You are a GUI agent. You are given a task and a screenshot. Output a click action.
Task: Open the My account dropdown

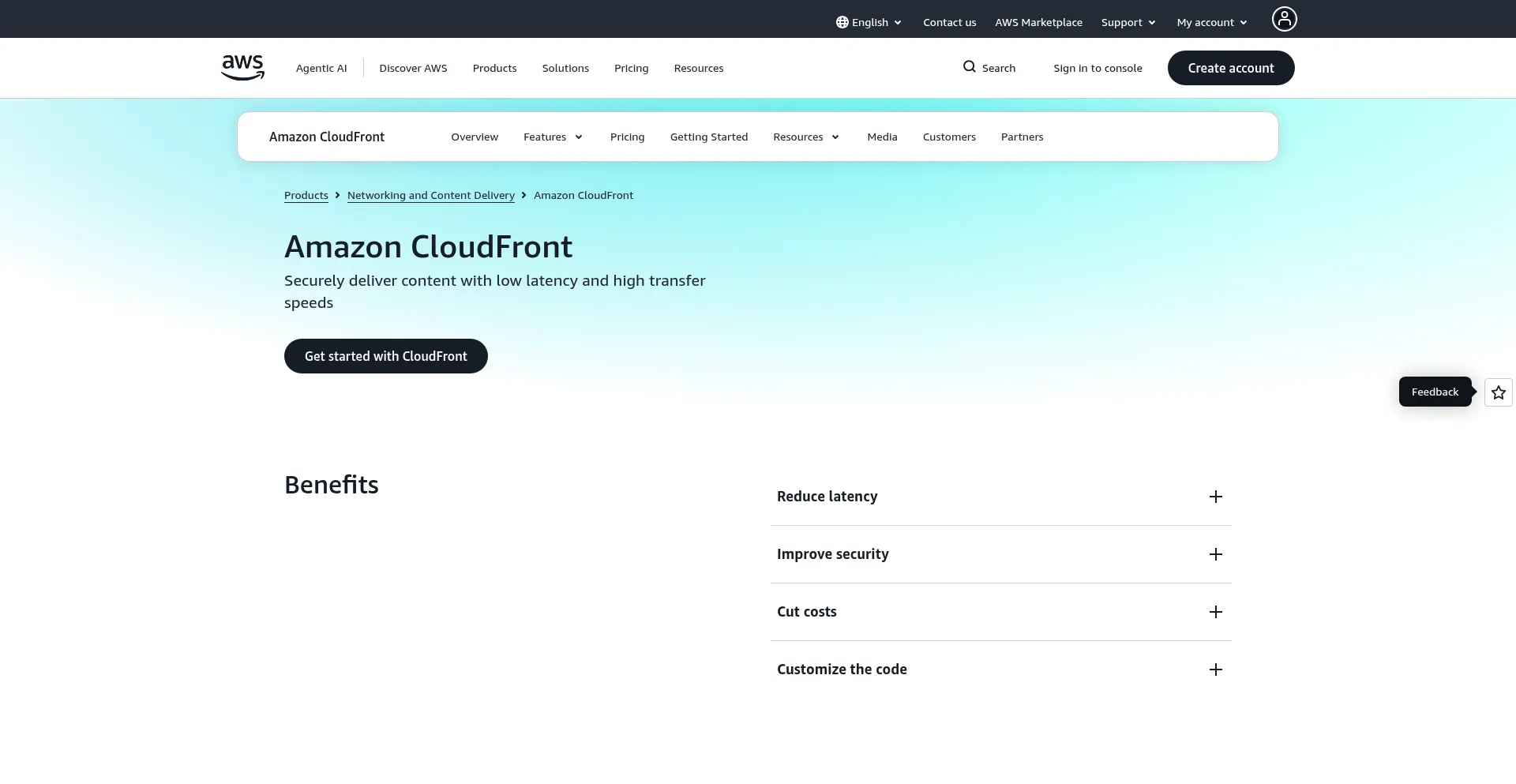[1212, 22]
